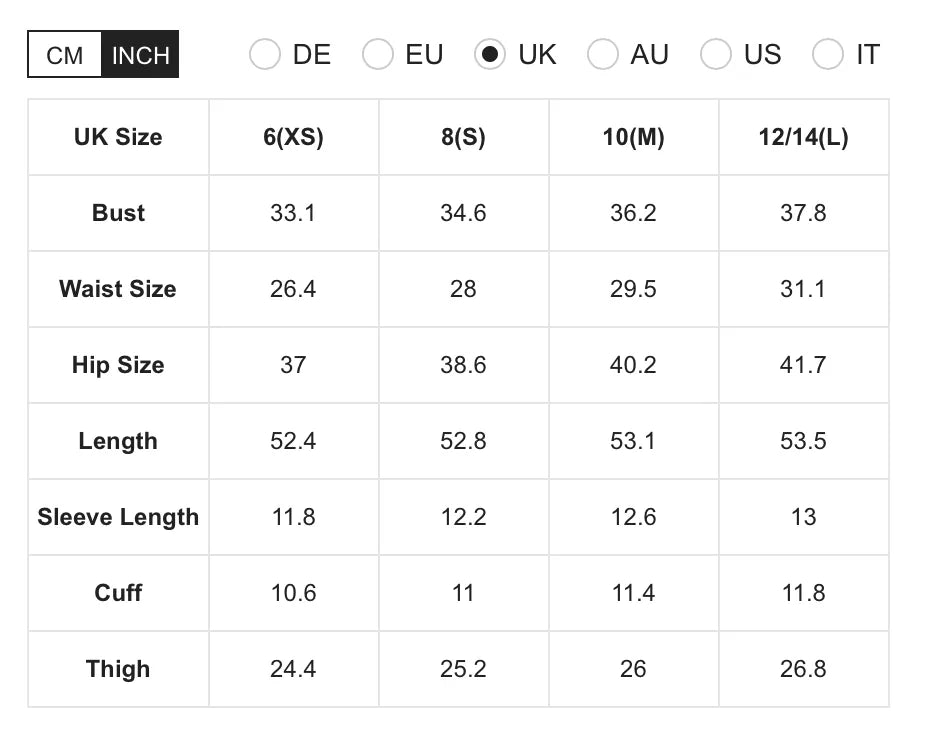Select the 8(S) size column header

click(463, 137)
